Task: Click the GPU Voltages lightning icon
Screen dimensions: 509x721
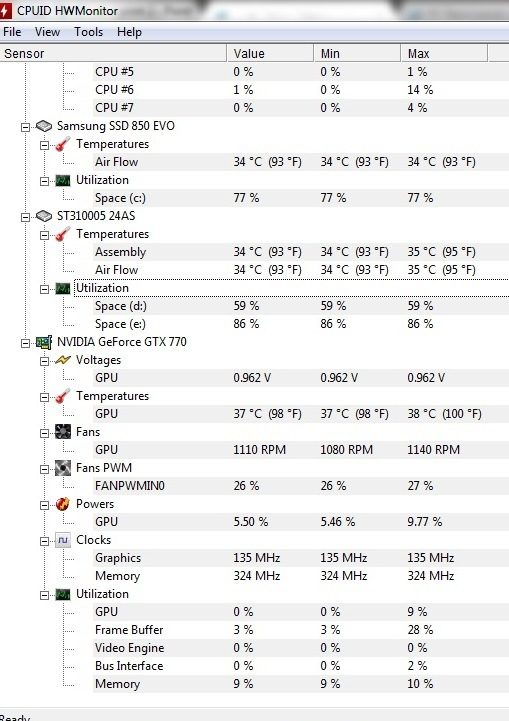Action: point(63,360)
